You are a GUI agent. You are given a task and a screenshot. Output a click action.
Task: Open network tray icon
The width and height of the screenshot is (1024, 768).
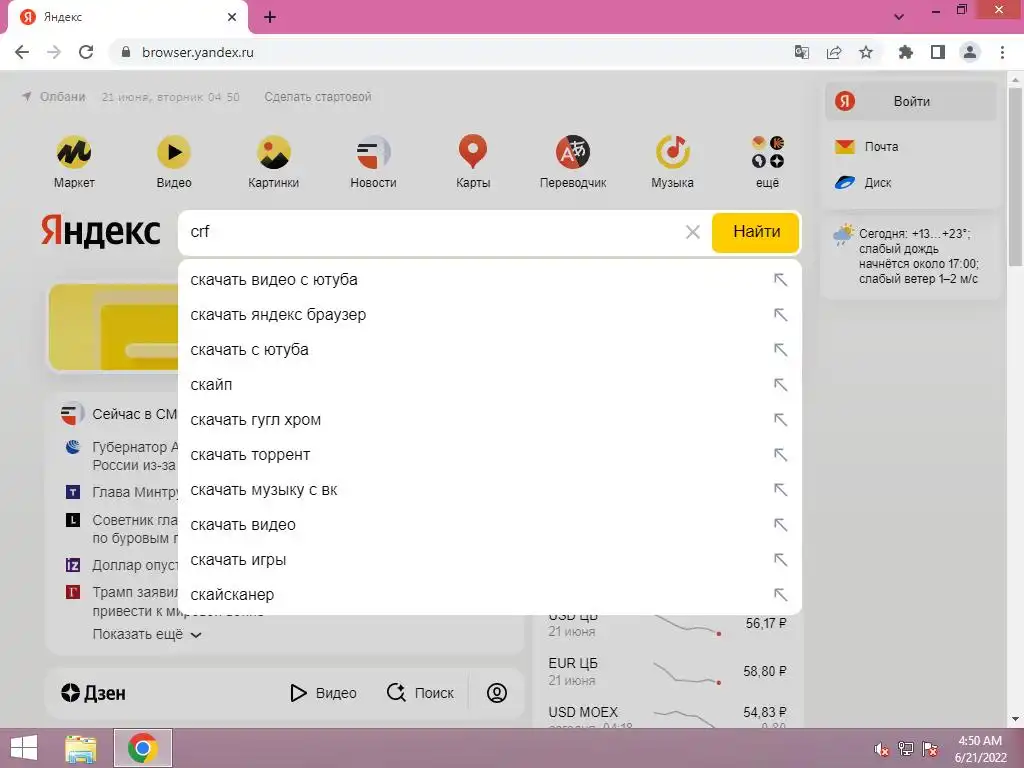(x=906, y=749)
